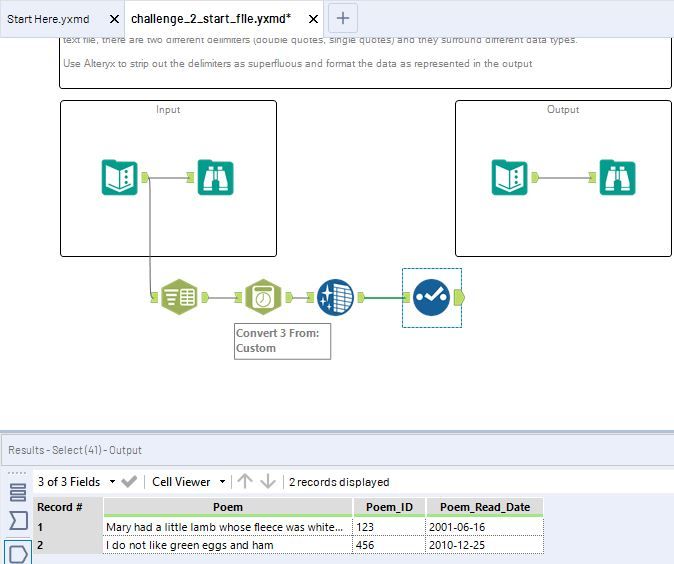674x564 pixels.
Task: Click the Poem column header
Action: point(228,507)
